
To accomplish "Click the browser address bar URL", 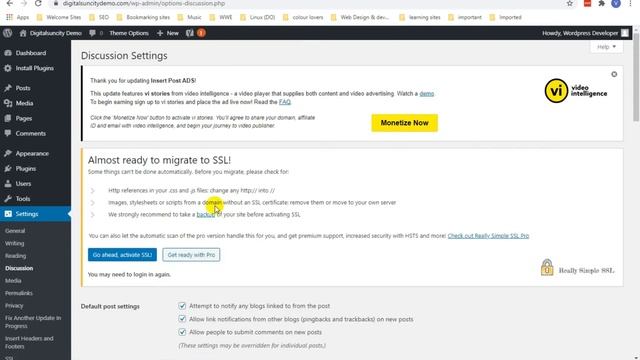I will click(x=144, y=3).
